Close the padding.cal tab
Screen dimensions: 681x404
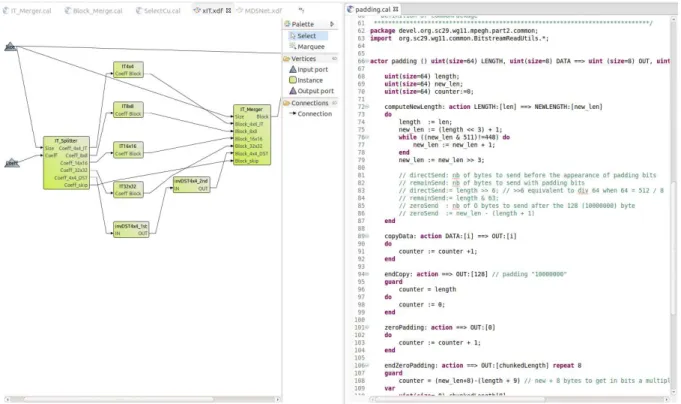[x=395, y=9]
